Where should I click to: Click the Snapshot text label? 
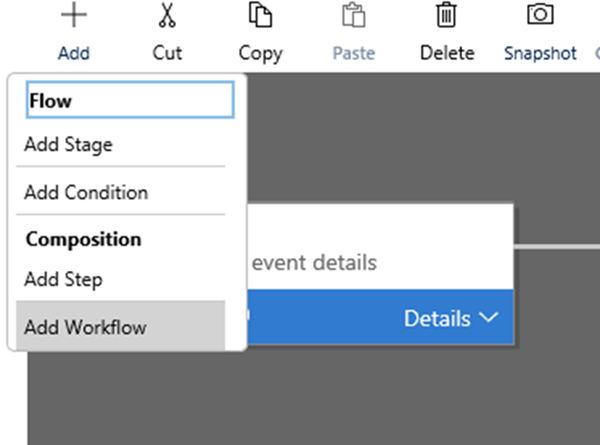pyautogui.click(x=540, y=54)
